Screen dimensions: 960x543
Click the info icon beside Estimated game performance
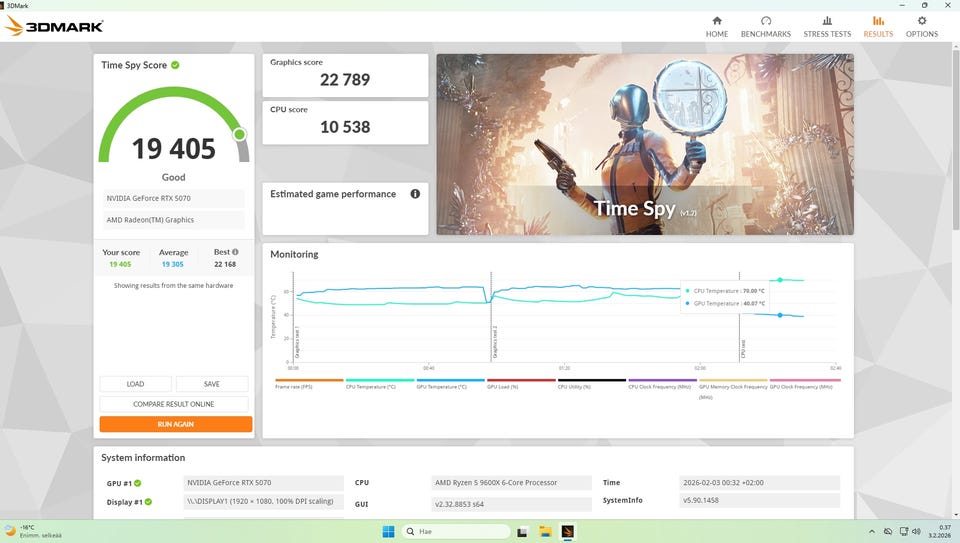pyautogui.click(x=415, y=194)
